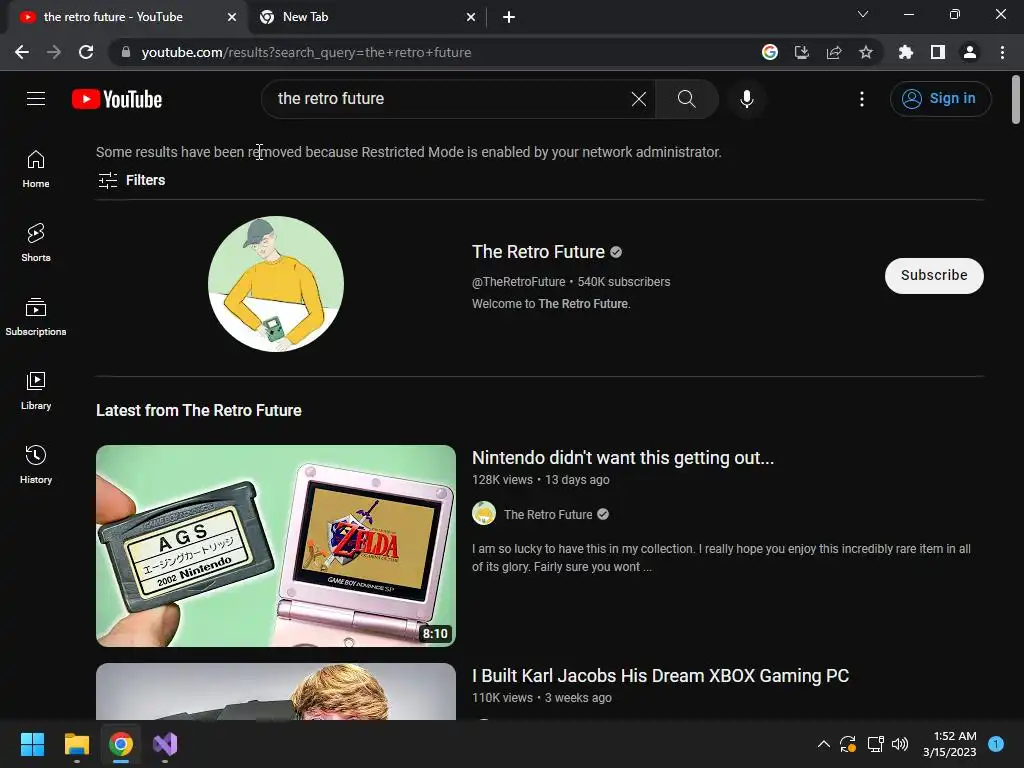Image resolution: width=1024 pixels, height=768 pixels.
Task: Open Shorts in the sidebar
Action: tap(36, 243)
